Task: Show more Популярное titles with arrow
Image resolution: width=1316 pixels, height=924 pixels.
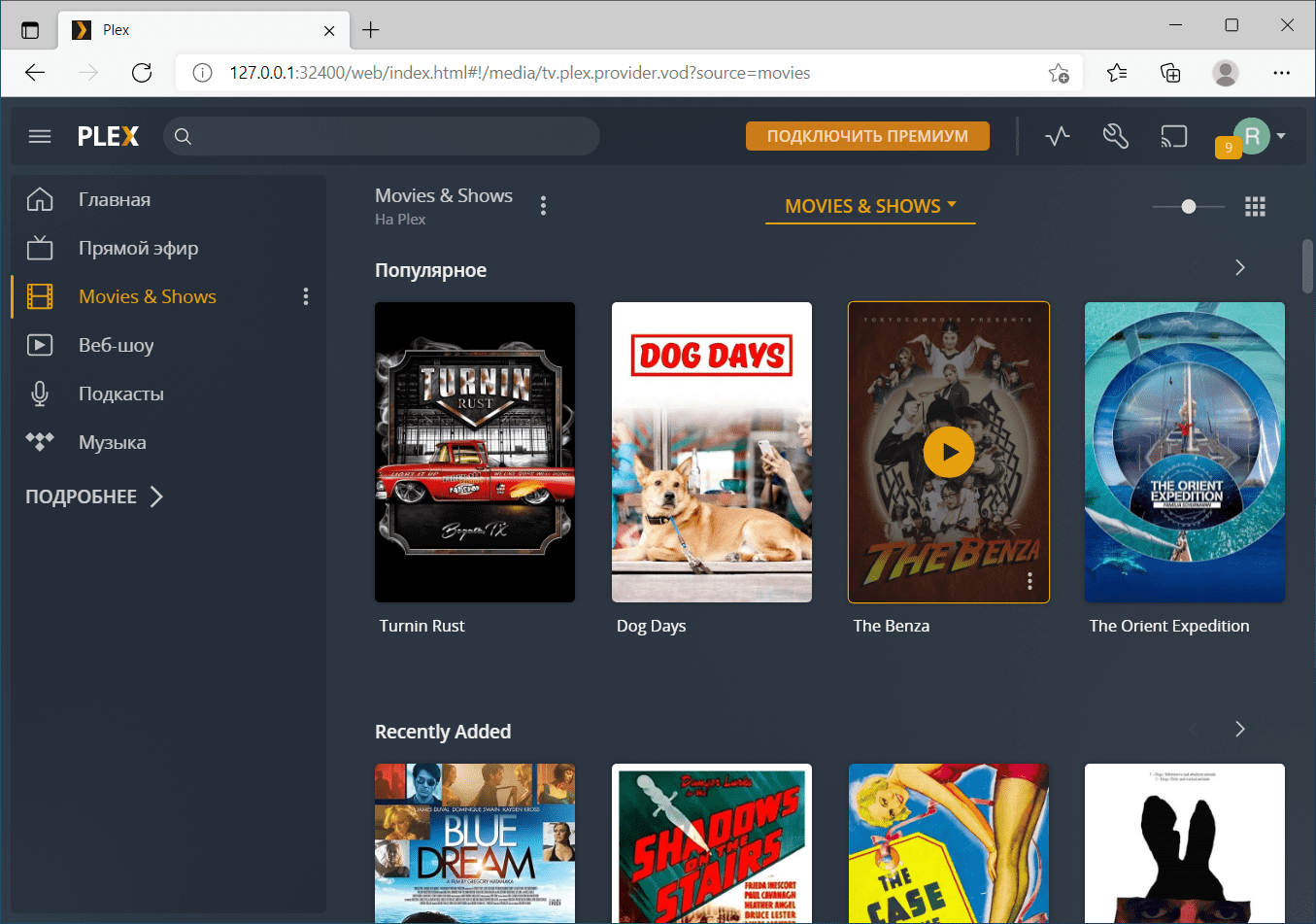Action: [x=1240, y=267]
